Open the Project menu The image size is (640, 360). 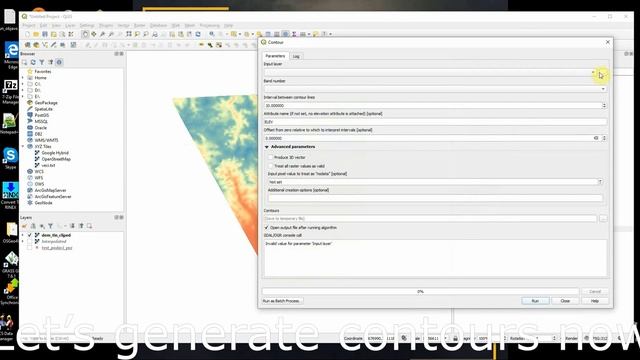tap(29, 26)
